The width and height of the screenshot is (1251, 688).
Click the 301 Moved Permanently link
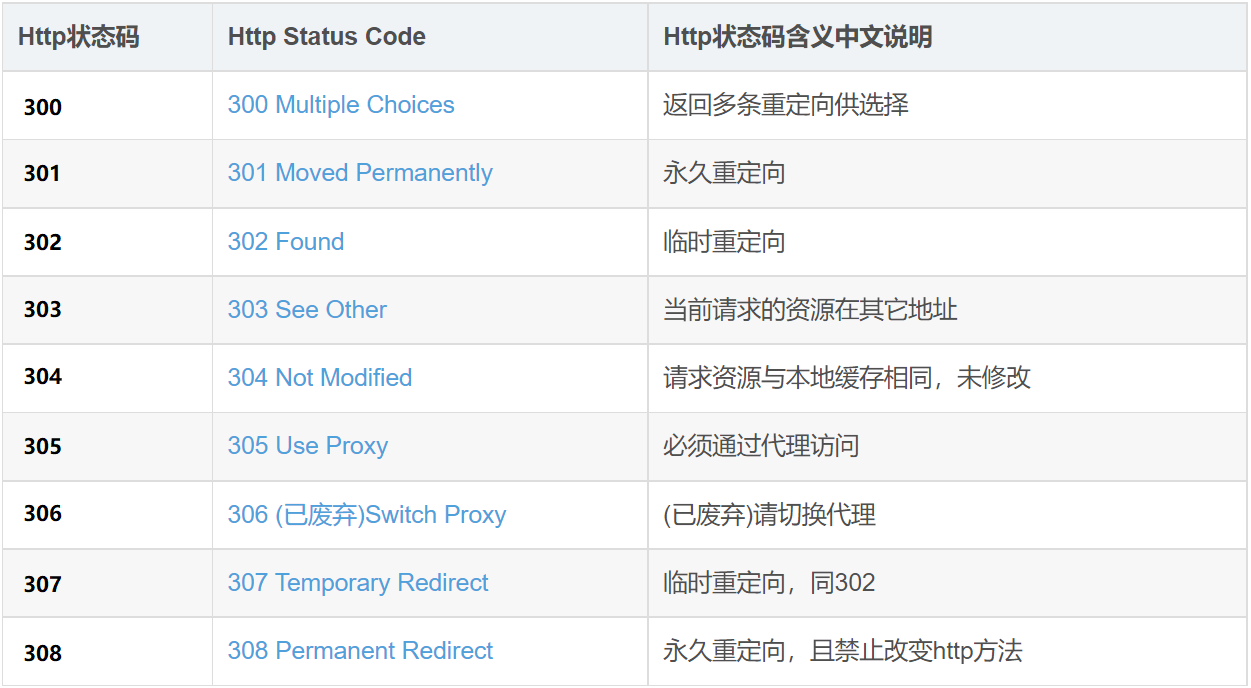pyautogui.click(x=360, y=173)
